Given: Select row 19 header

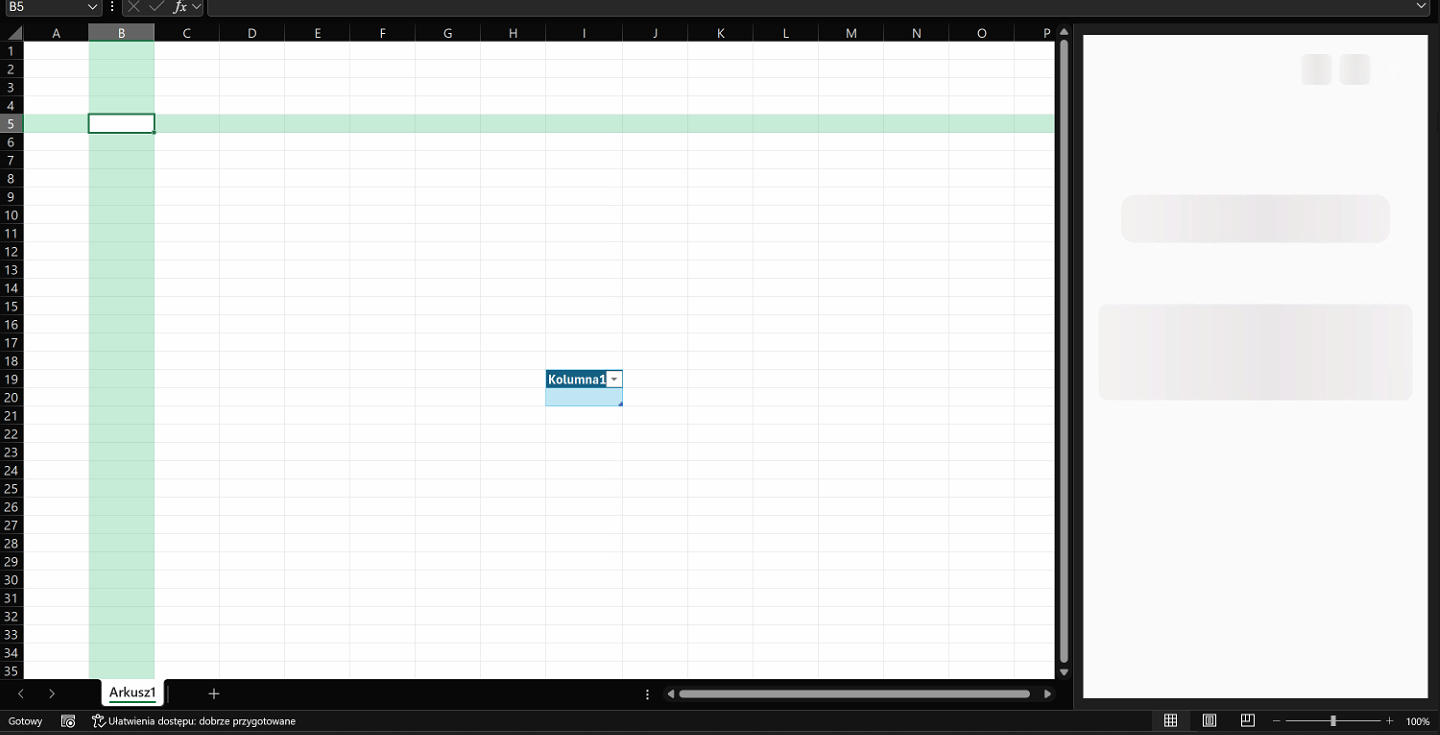Looking at the screenshot, I should click(11, 379).
